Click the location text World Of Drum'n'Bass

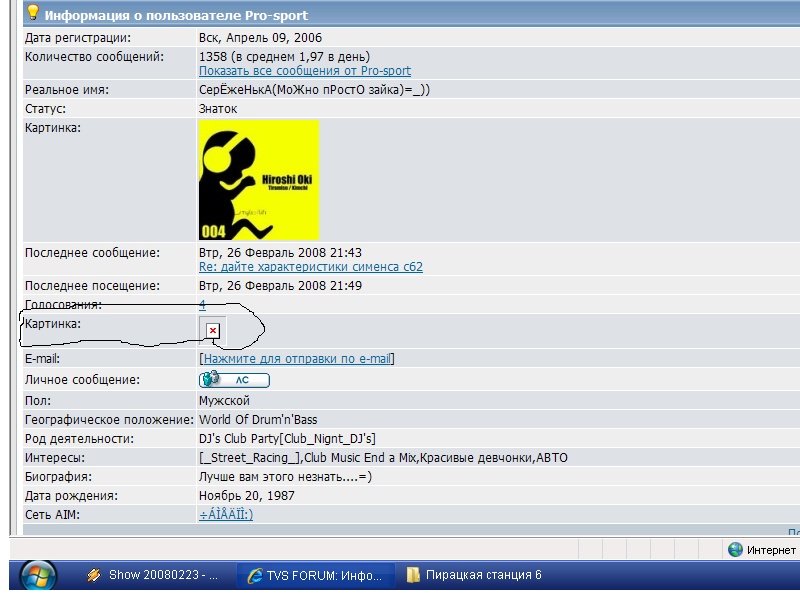257,419
